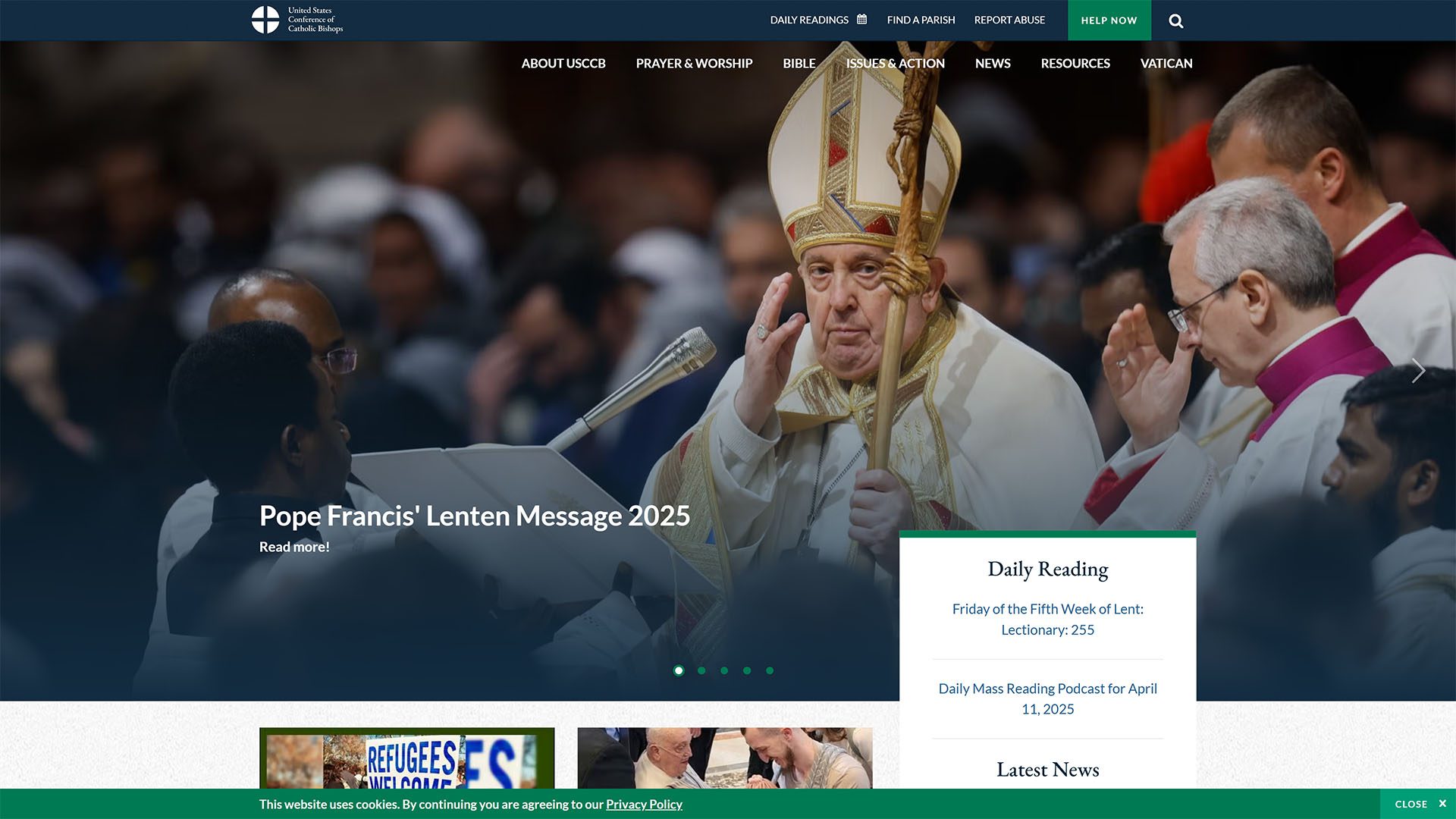Select the fifth carousel slide dot
This screenshot has height=819, width=1456.
point(770,670)
